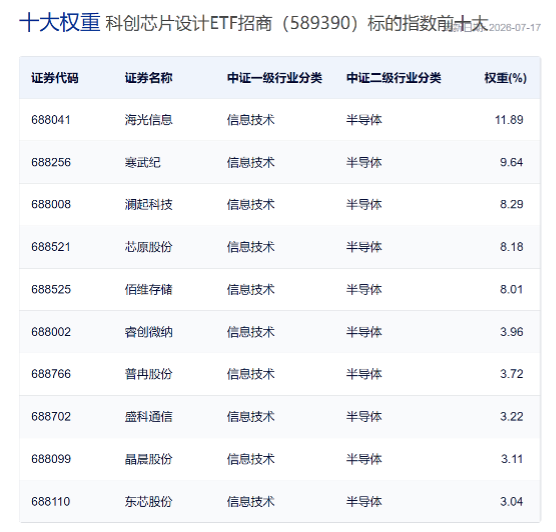Viewport: 556px width, 532px height.
Task: Click 信息技术 in the 睿创微纳 row
Action: point(251,332)
